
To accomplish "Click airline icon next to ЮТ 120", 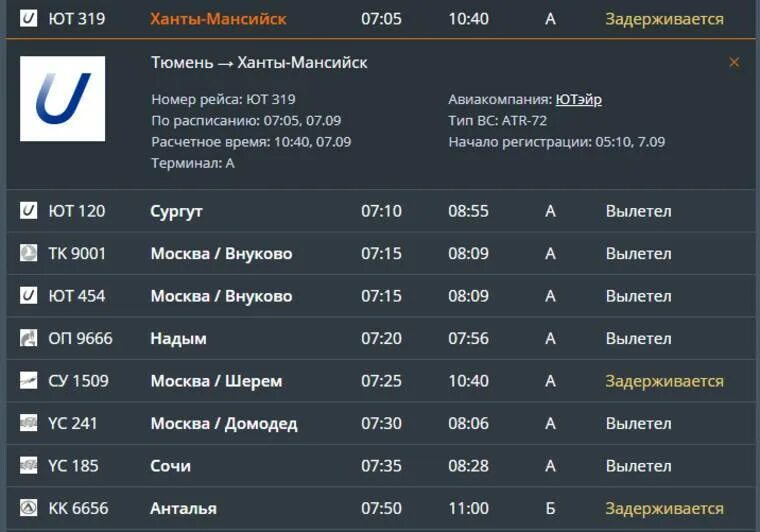I will 28,211.
